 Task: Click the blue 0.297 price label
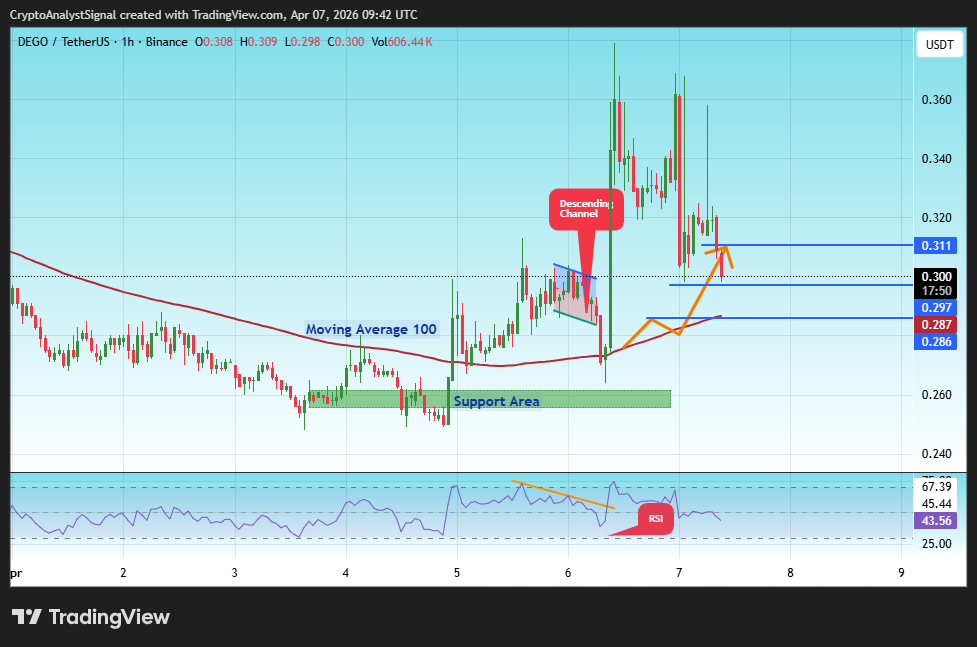pos(936,307)
